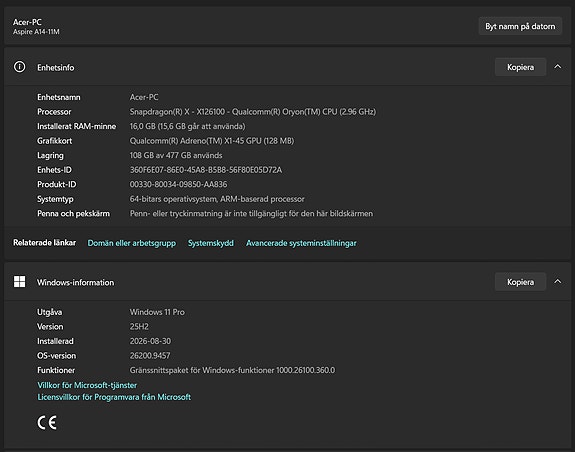Open 'Villkor för Microsoft-tjänster' link
The height and width of the screenshot is (452, 575).
pos(87,385)
